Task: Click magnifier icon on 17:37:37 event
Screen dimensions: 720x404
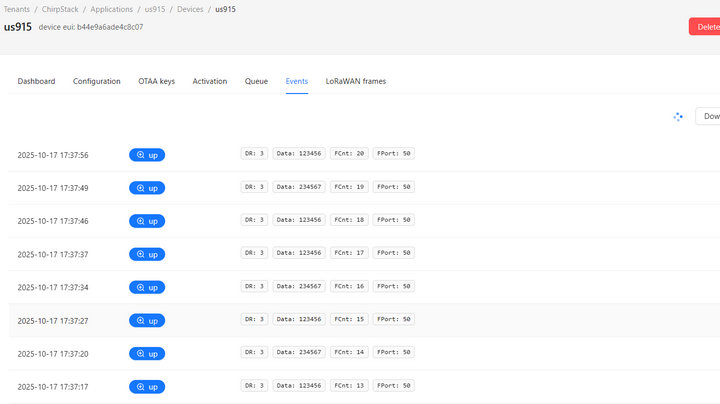Action: 141,254
